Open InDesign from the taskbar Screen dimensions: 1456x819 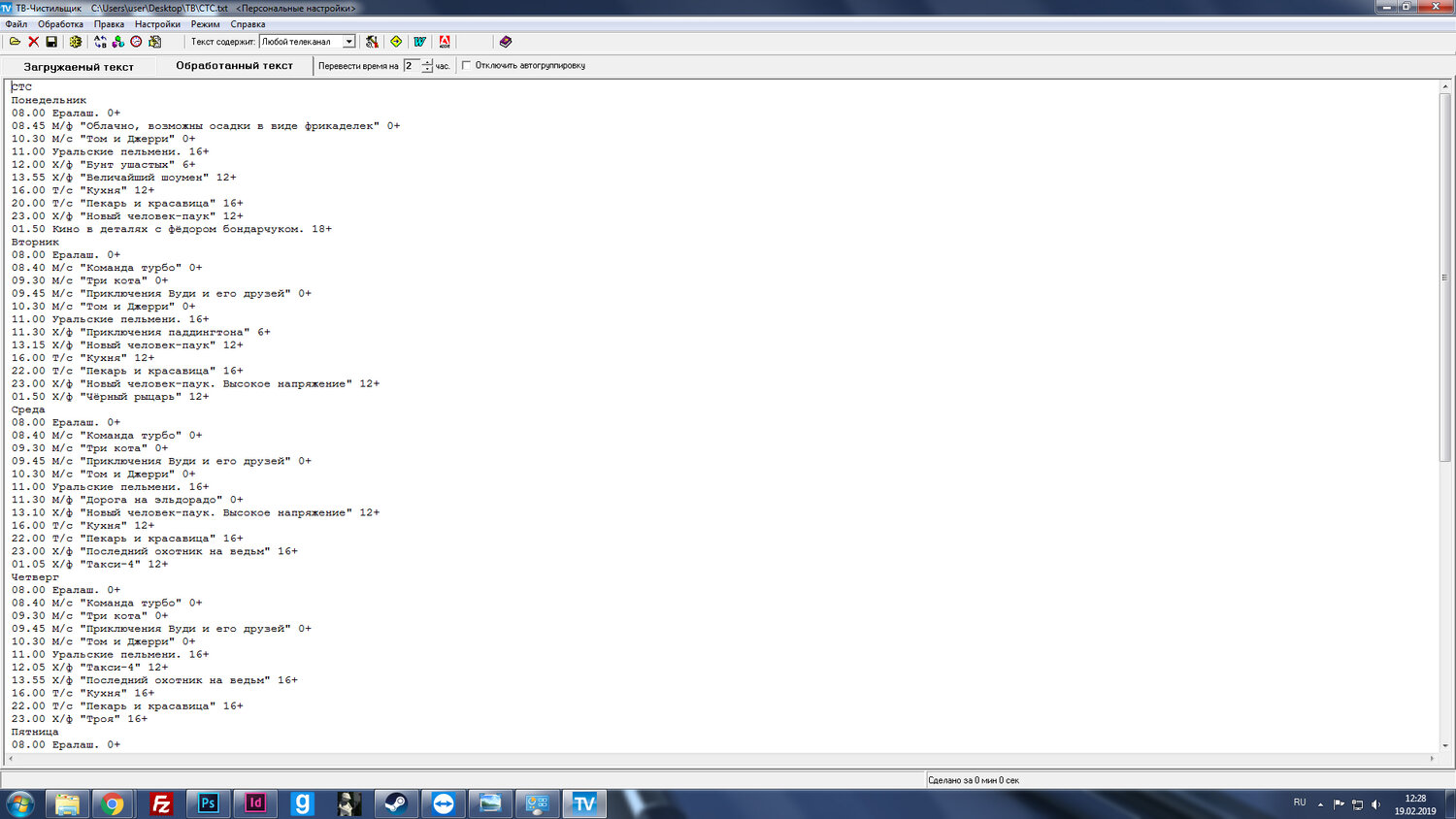click(255, 803)
